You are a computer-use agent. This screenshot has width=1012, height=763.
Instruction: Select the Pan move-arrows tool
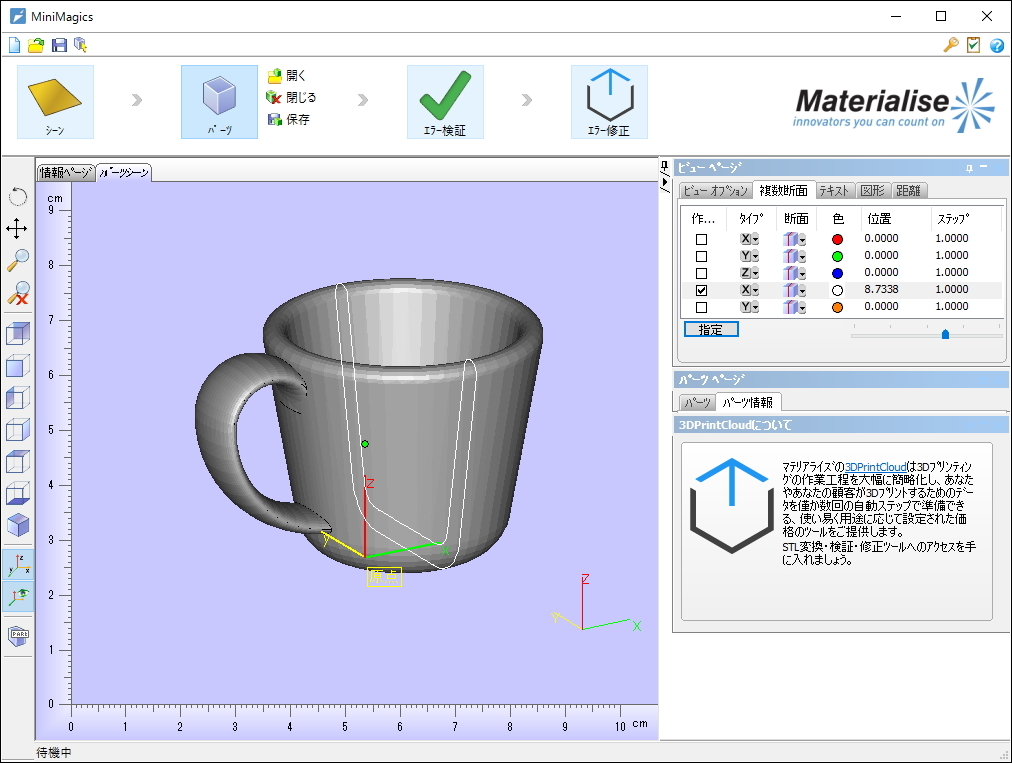click(x=17, y=229)
